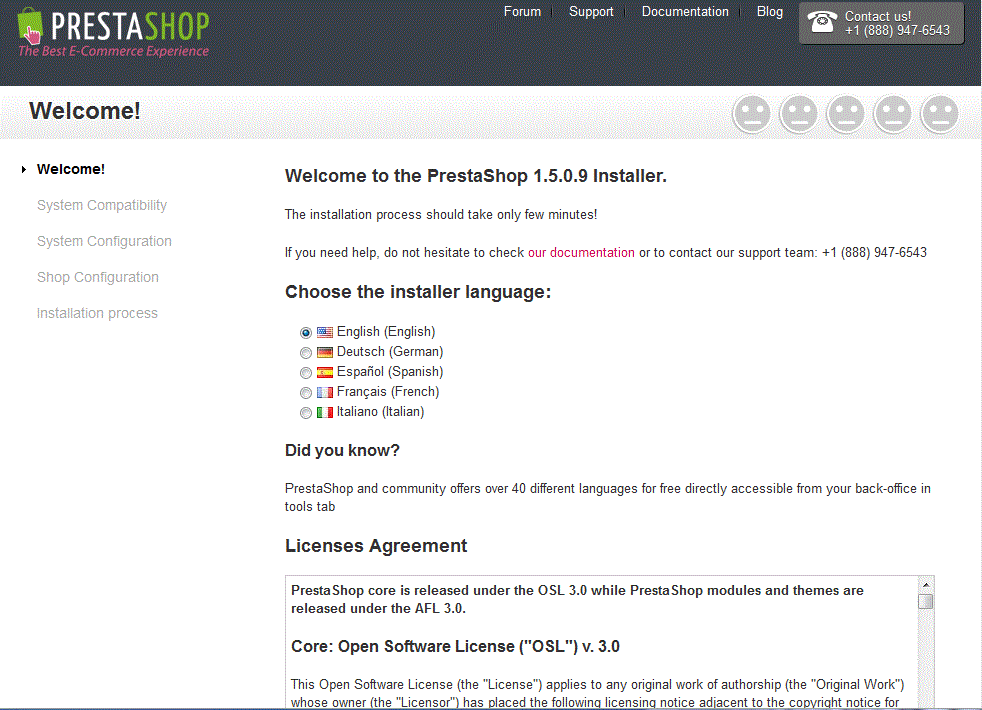The width and height of the screenshot is (982, 710).
Task: Select the Deutsch (German) radio button
Action: (x=306, y=353)
